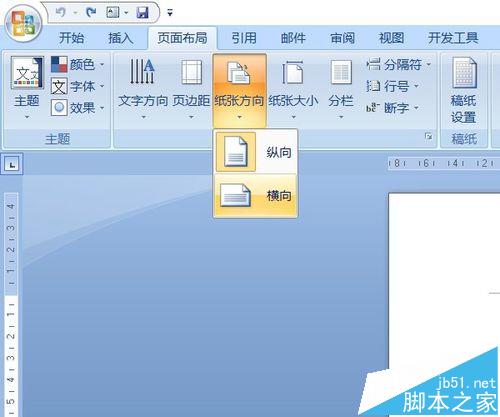The height and width of the screenshot is (417, 500).
Task: Click the 纸张大小 paper size icon
Action: (x=293, y=71)
